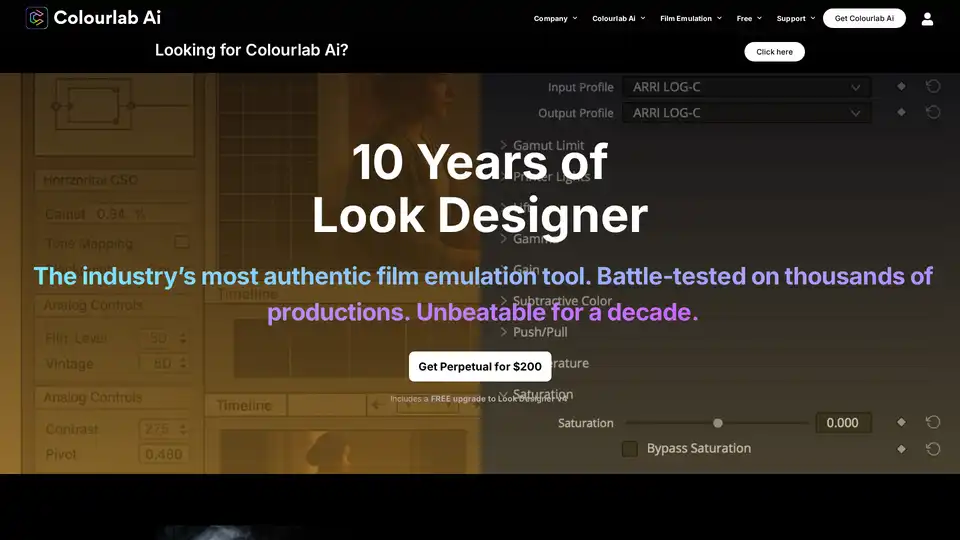Enable the Bypass Saturation checkbox
Viewport: 960px width, 540px height.
(x=630, y=449)
